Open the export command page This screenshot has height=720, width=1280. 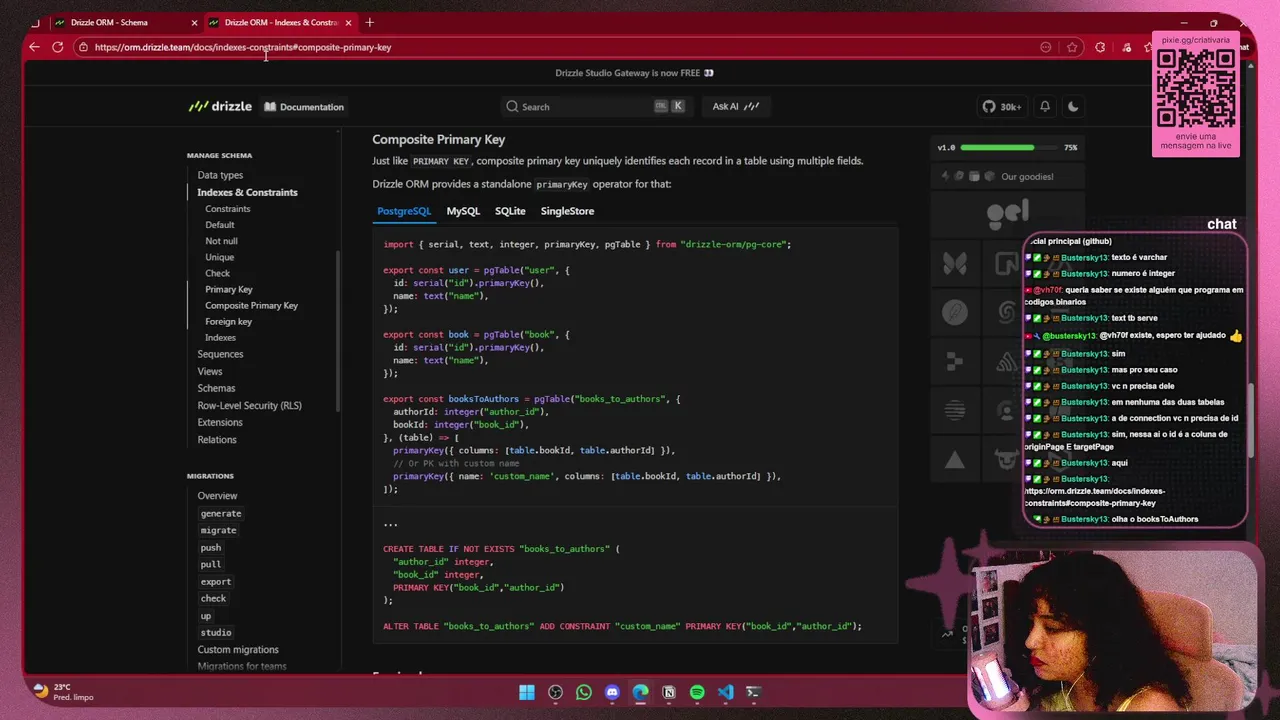click(215, 581)
